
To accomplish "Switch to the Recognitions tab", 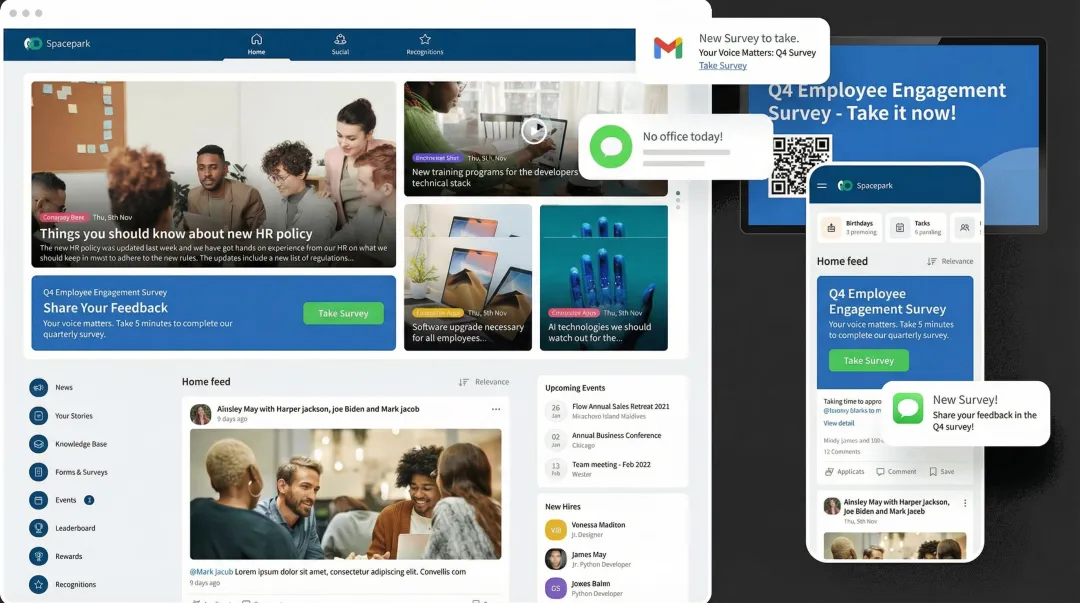I will pyautogui.click(x=424, y=45).
